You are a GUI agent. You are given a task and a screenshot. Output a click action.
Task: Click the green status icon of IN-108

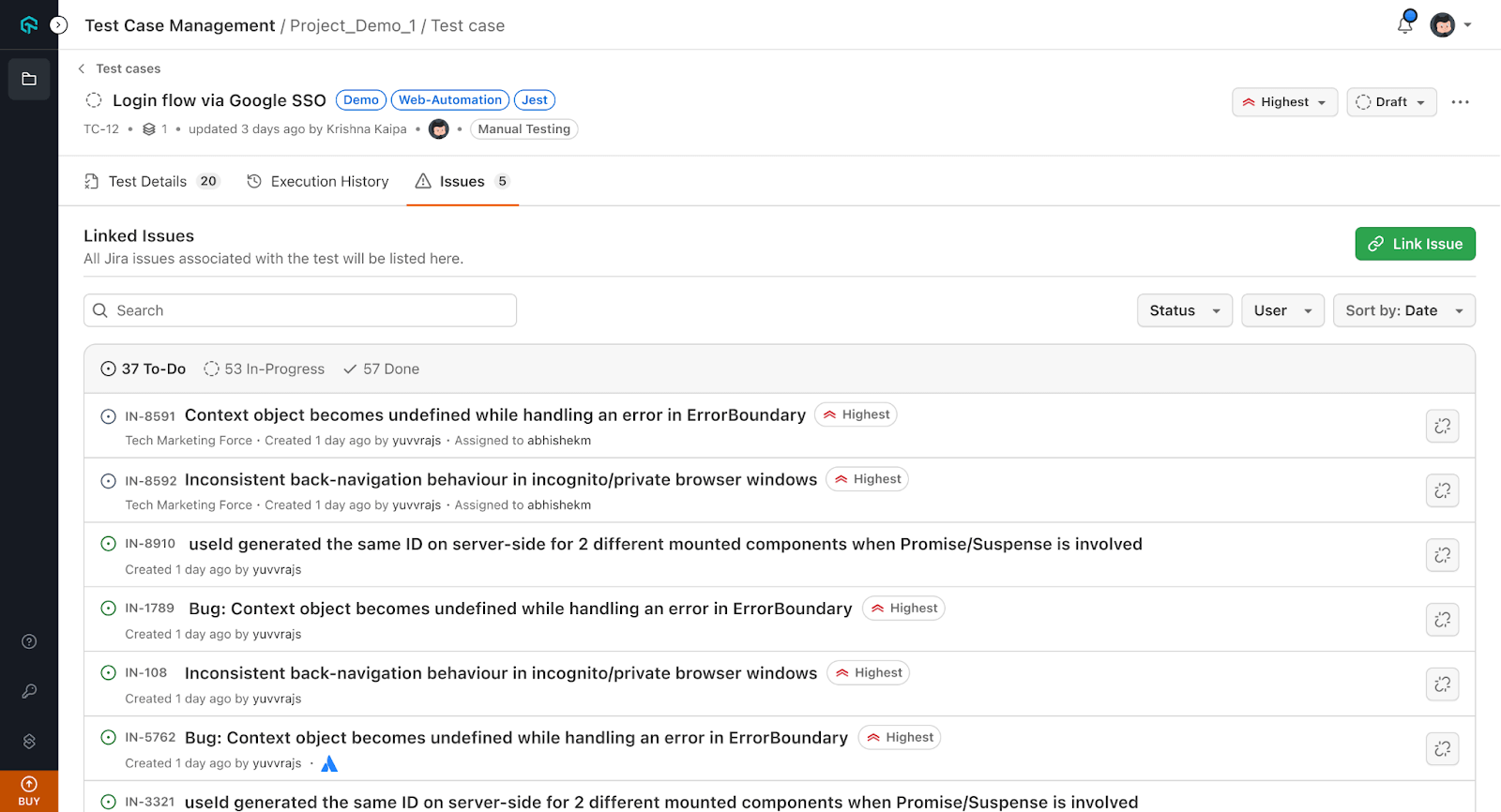click(109, 673)
